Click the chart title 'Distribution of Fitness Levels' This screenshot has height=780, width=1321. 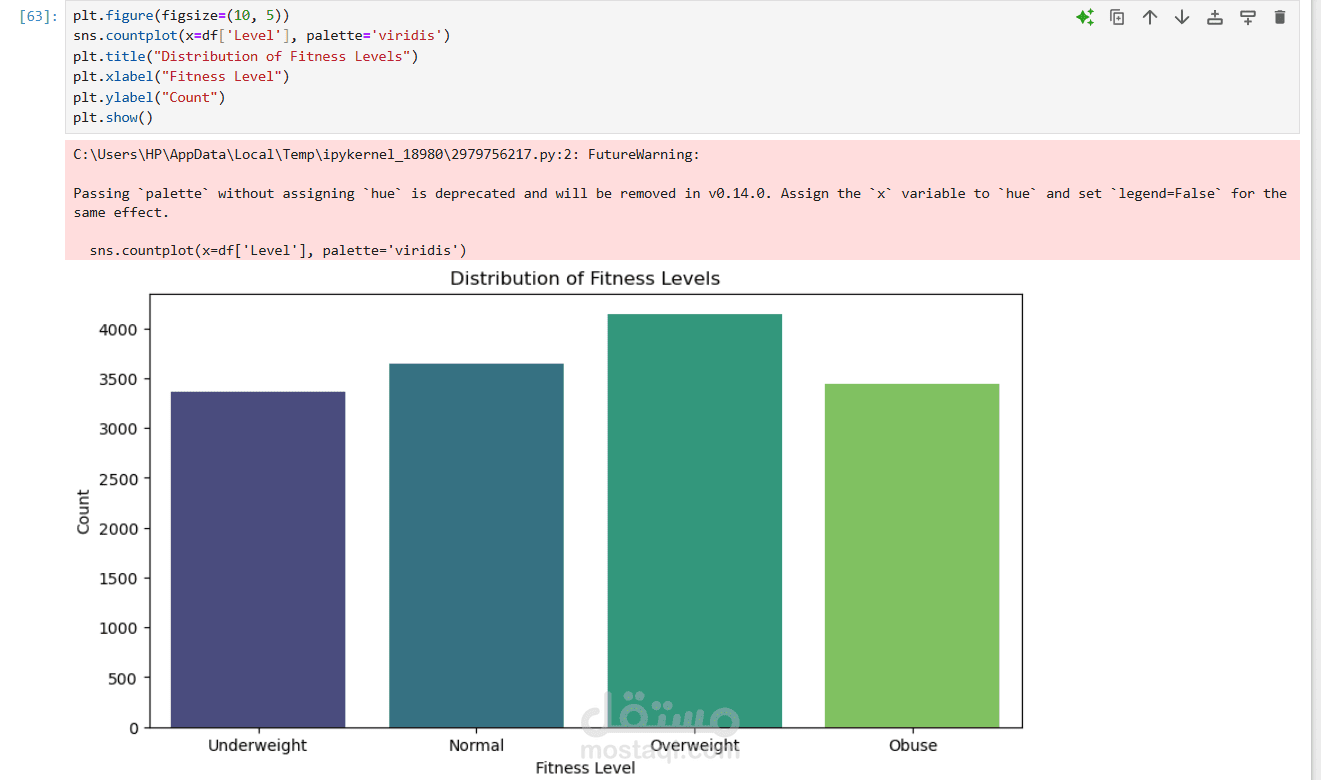click(585, 278)
